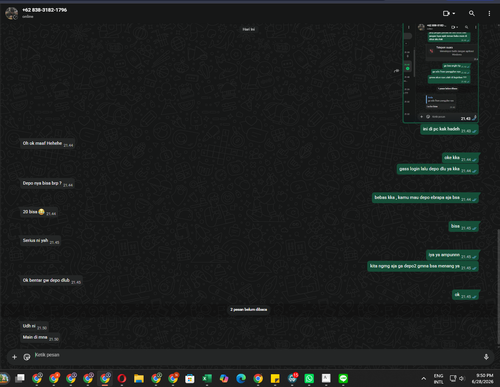The image size is (500, 387).
Task: Expand the call options arrow beside video icon
Action: (x=454, y=14)
